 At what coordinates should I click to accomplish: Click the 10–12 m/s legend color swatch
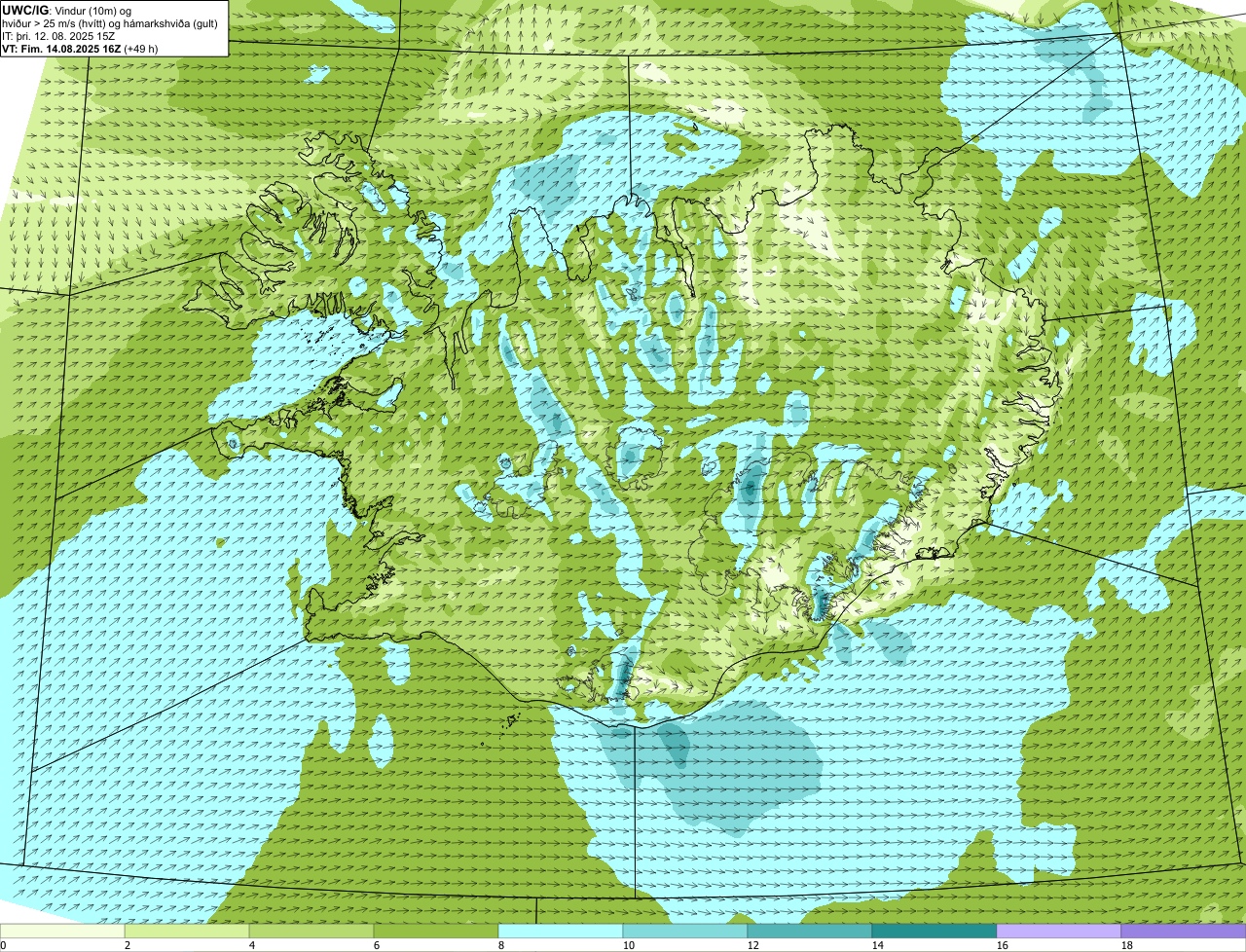(685, 932)
